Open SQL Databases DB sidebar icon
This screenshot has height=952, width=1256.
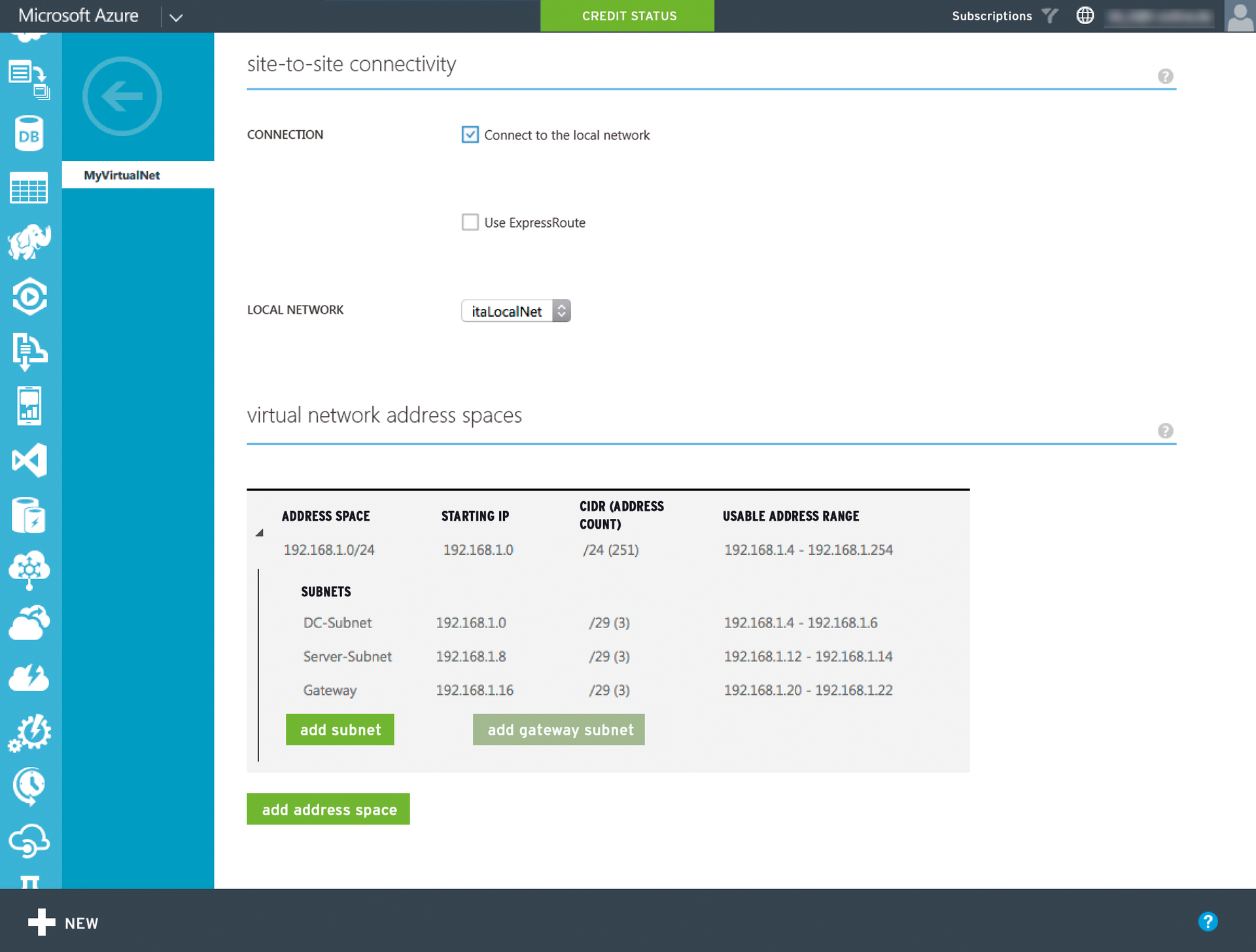pyautogui.click(x=29, y=134)
